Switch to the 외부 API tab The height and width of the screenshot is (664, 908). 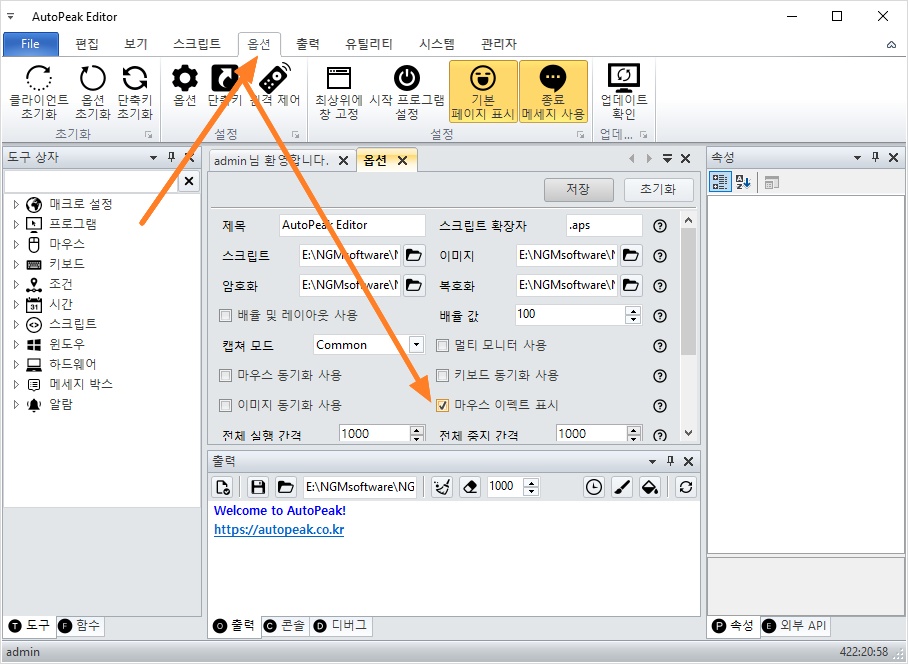[796, 626]
